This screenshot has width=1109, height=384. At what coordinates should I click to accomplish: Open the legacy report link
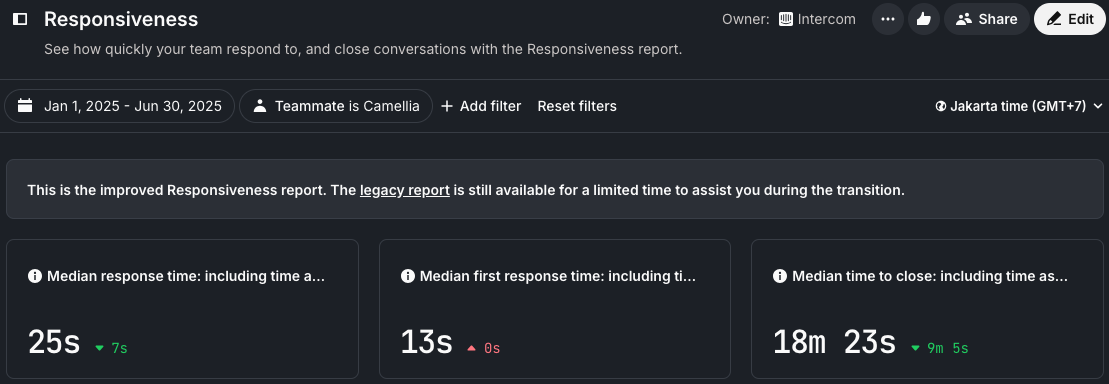(405, 190)
